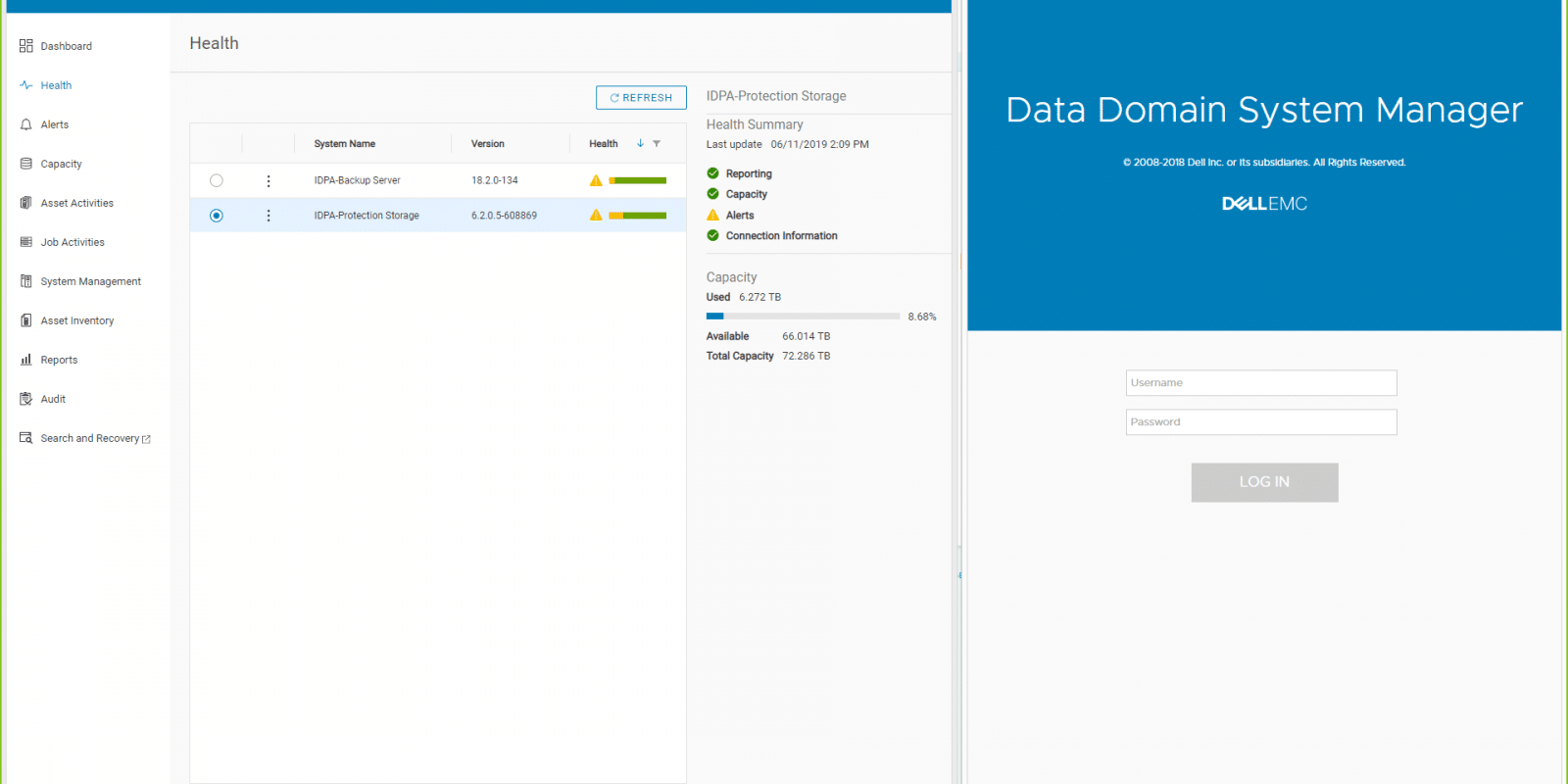This screenshot has width=1568, height=784.
Task: Navigate to Job Activities
Action: (73, 242)
